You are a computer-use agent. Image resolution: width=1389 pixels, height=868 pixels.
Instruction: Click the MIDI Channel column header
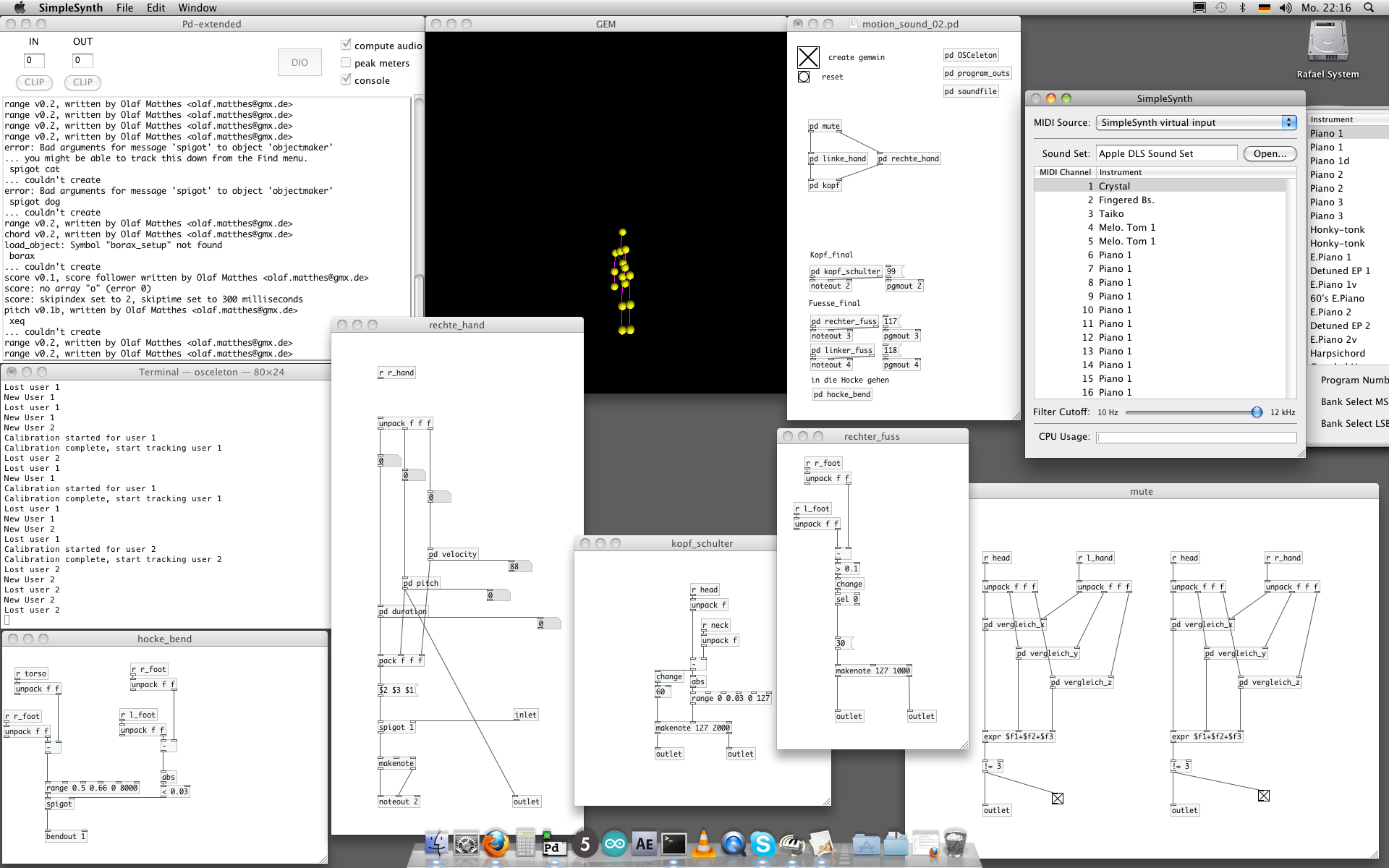pyautogui.click(x=1064, y=172)
